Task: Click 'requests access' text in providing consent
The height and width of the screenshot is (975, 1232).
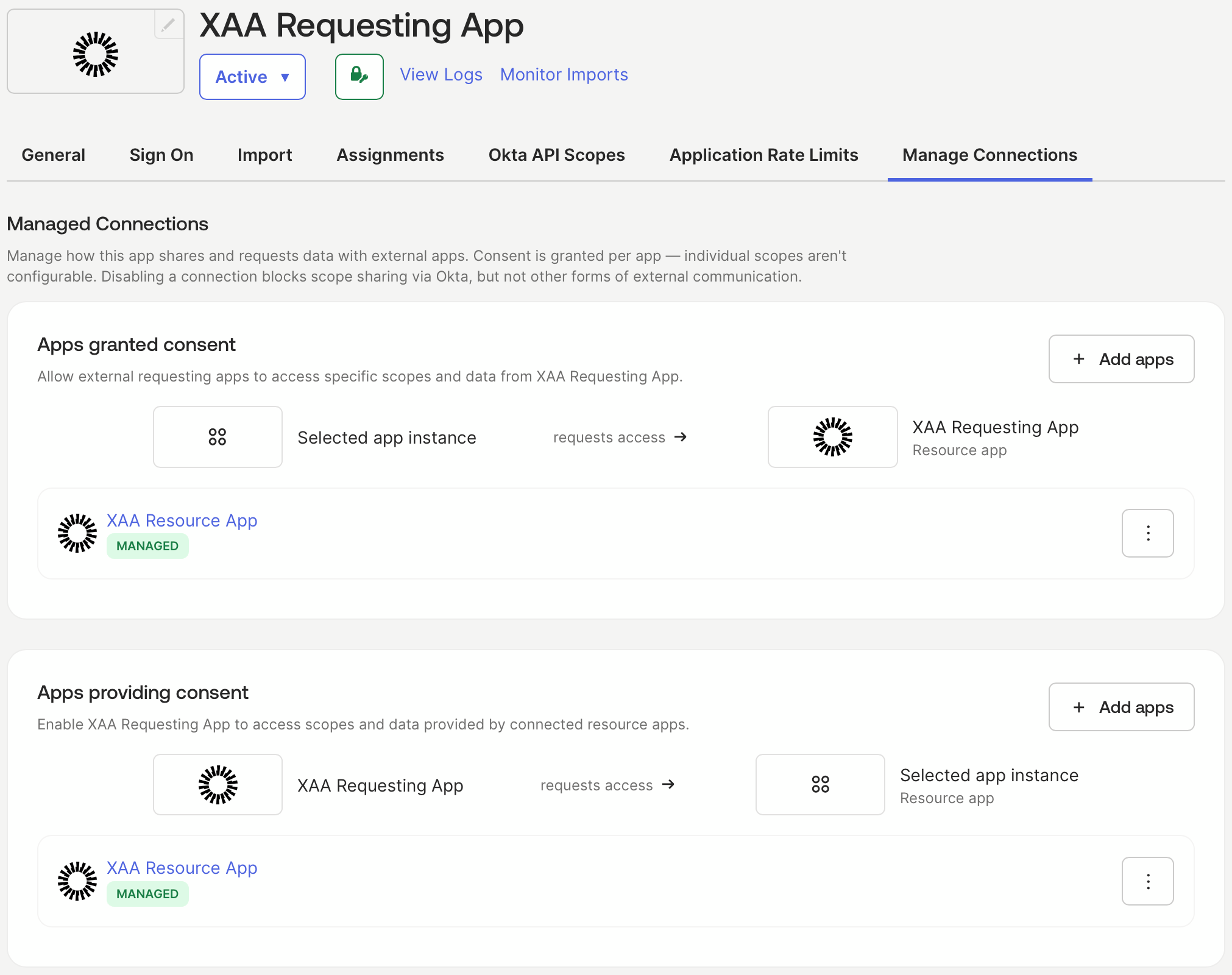Action: click(597, 785)
